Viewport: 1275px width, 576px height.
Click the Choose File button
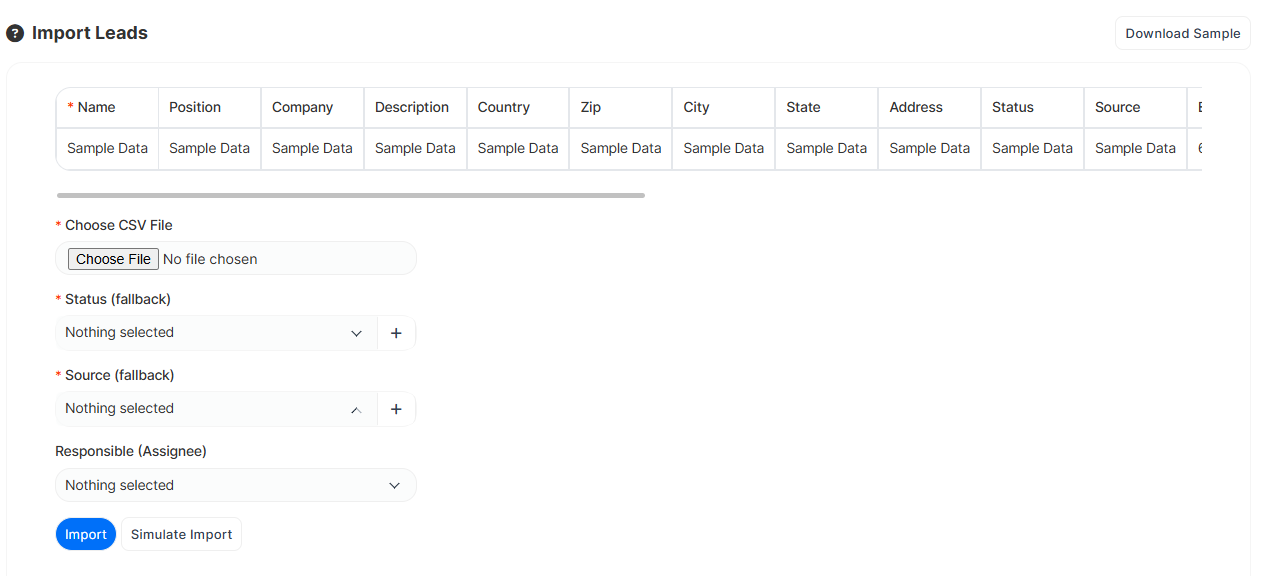click(113, 259)
